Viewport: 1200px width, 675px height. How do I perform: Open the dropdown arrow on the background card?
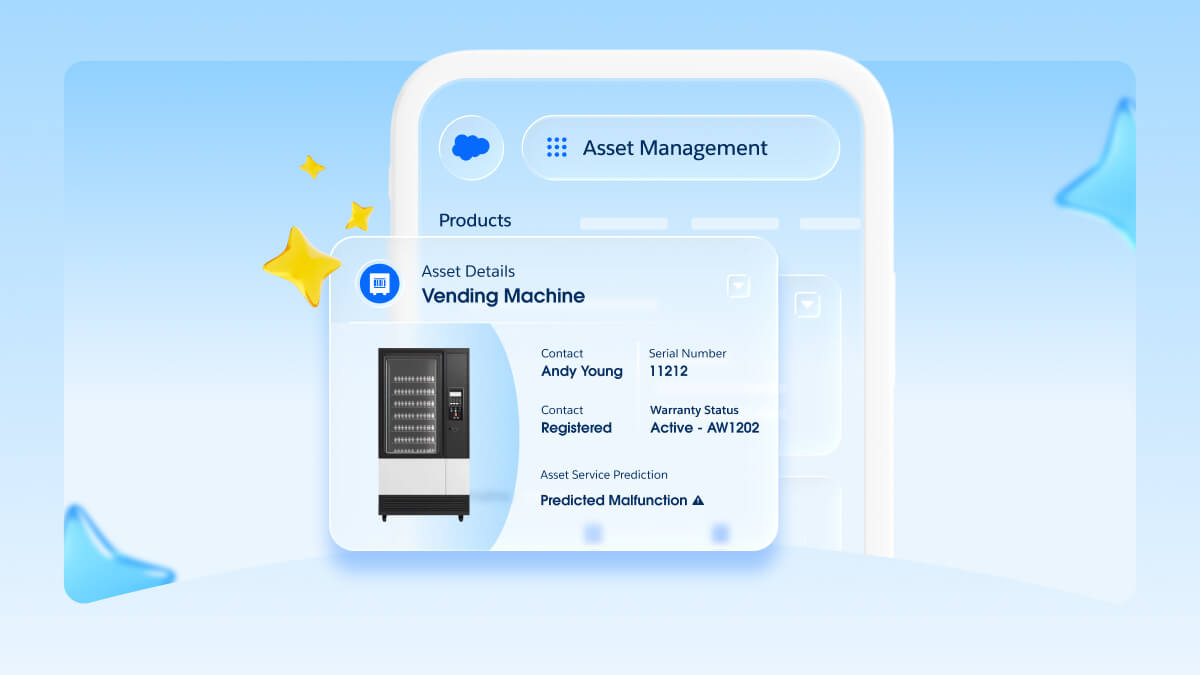[807, 304]
